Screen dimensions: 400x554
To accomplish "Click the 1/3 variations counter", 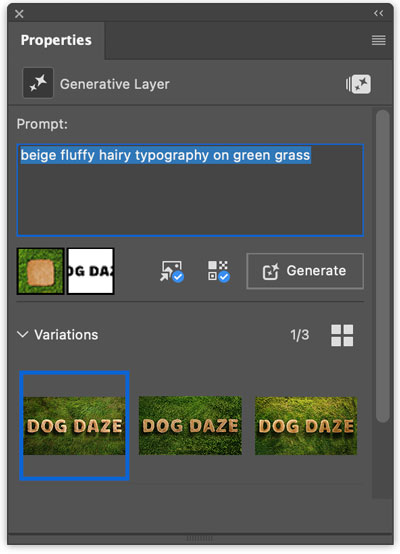I will 300,335.
